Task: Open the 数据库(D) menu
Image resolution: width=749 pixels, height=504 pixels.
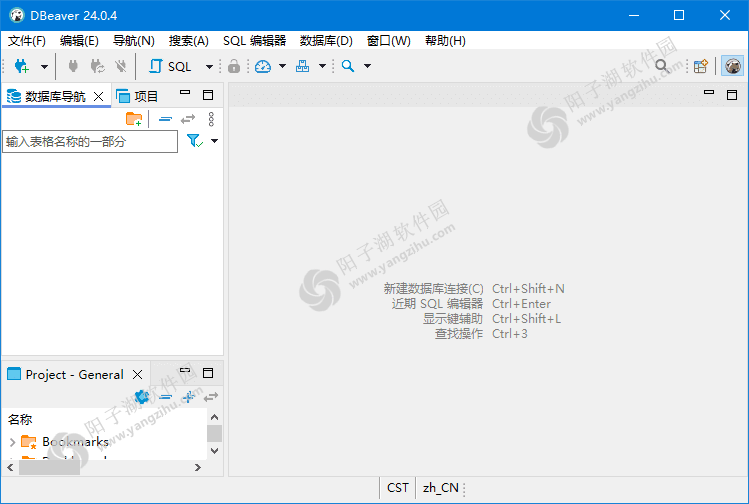Action: click(x=326, y=41)
